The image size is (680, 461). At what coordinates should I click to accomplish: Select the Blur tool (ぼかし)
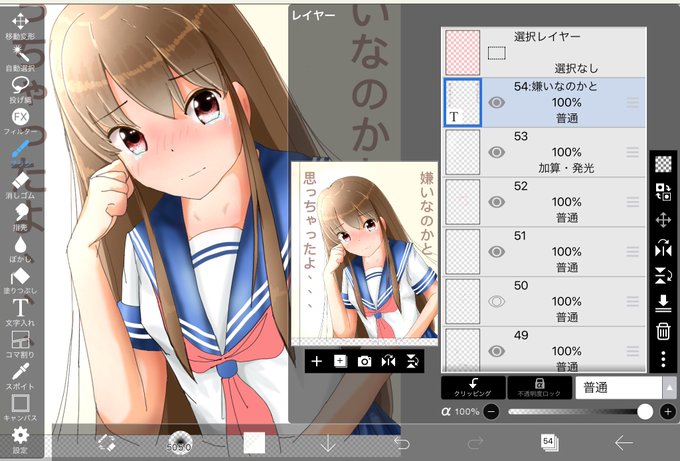(20, 249)
